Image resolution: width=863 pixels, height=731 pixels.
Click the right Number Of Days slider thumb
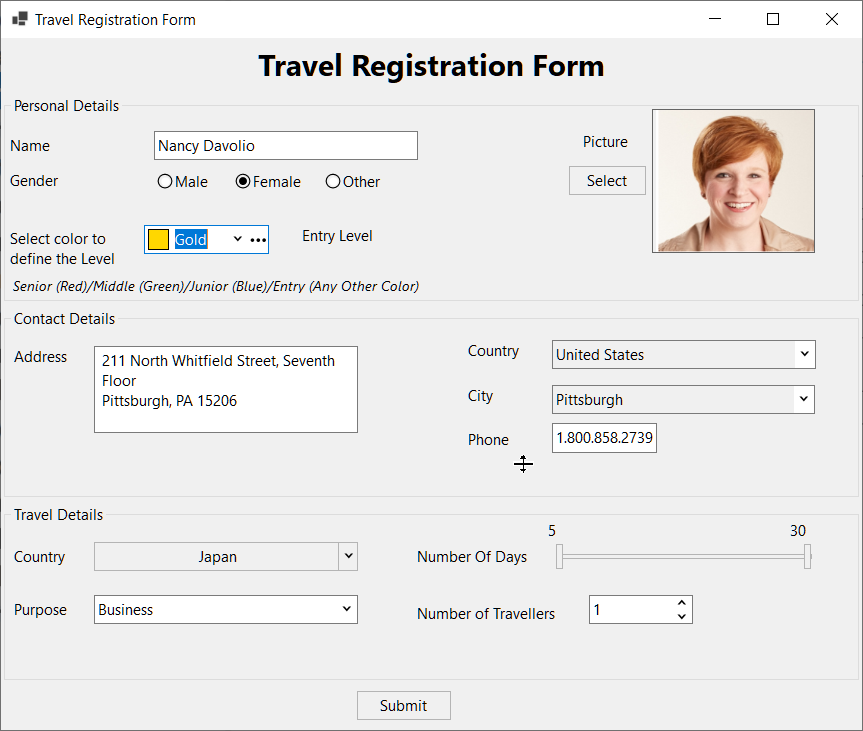pyautogui.click(x=807, y=557)
